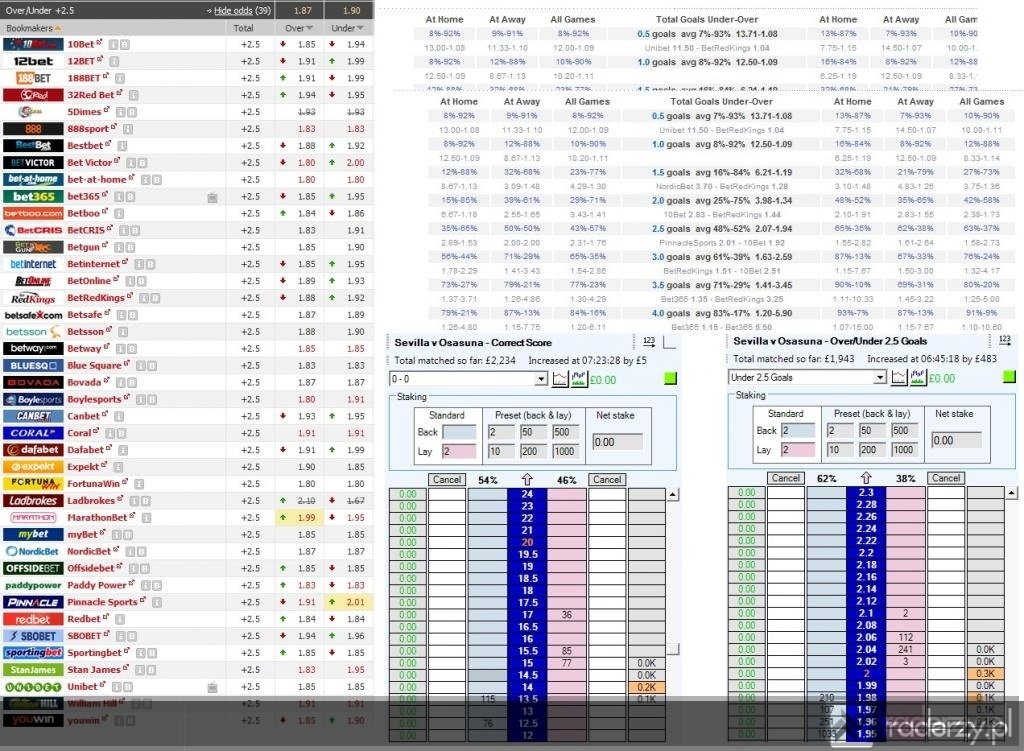
Task: Click up arrow between 62% and 38%
Action: (866, 478)
